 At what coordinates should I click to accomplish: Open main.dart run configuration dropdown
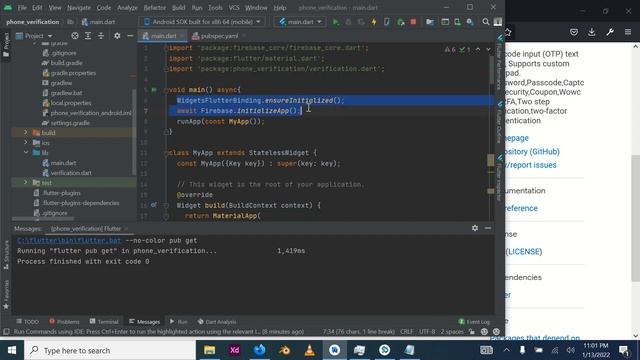(x=300, y=22)
